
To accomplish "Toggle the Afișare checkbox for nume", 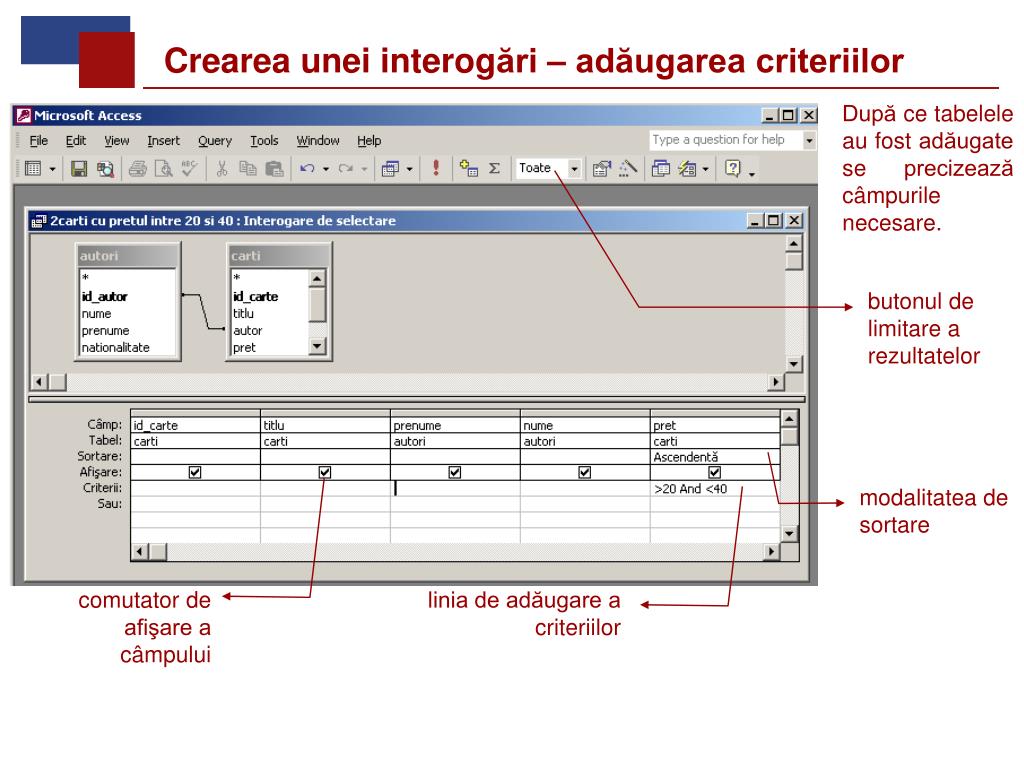I will pyautogui.click(x=584, y=472).
